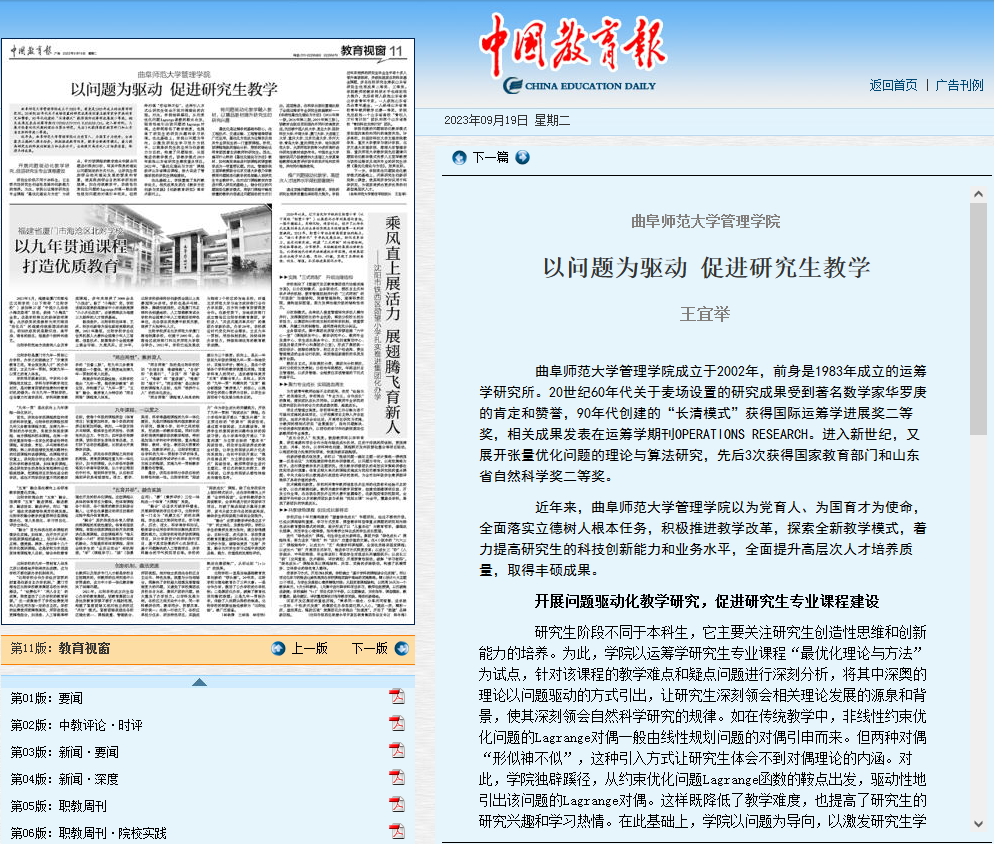Open the 广告刊例 link
The width and height of the screenshot is (994, 844).
[x=959, y=86]
